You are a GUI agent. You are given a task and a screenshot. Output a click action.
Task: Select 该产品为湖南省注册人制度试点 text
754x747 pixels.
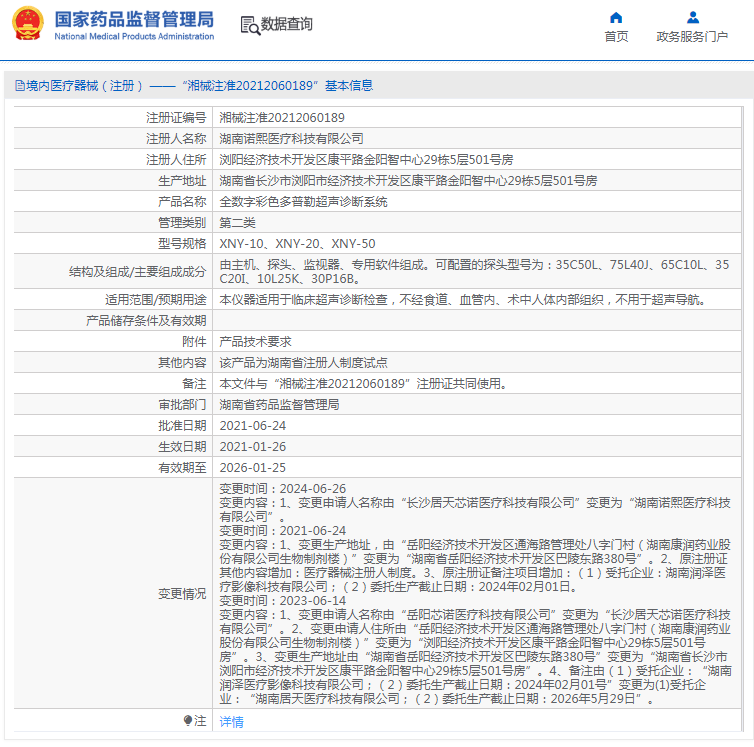[303, 363]
